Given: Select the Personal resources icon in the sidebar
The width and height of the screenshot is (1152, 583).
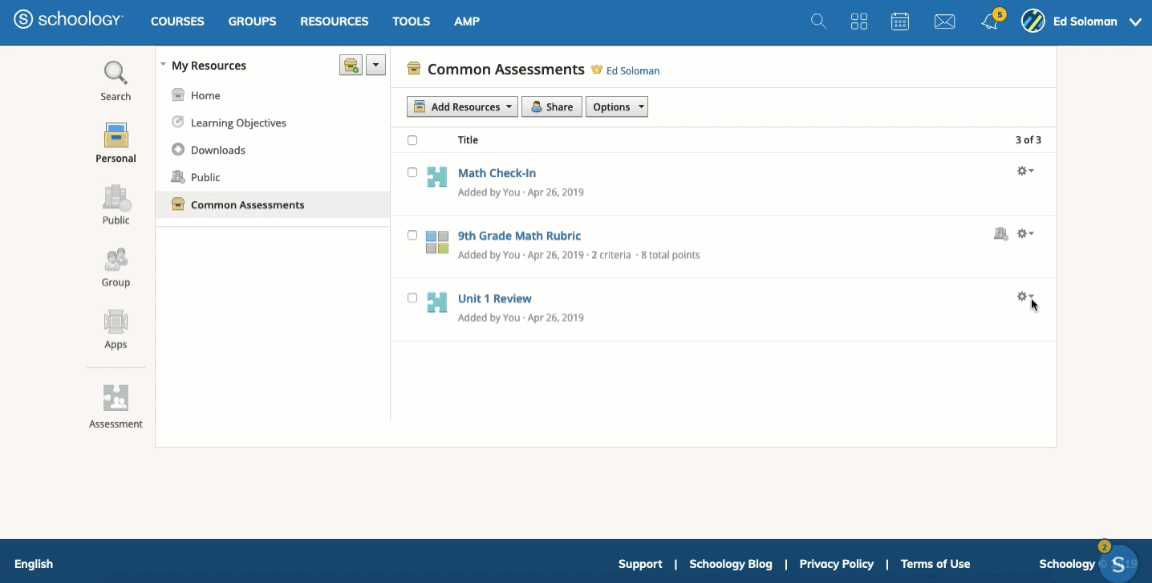Looking at the screenshot, I should click(114, 135).
